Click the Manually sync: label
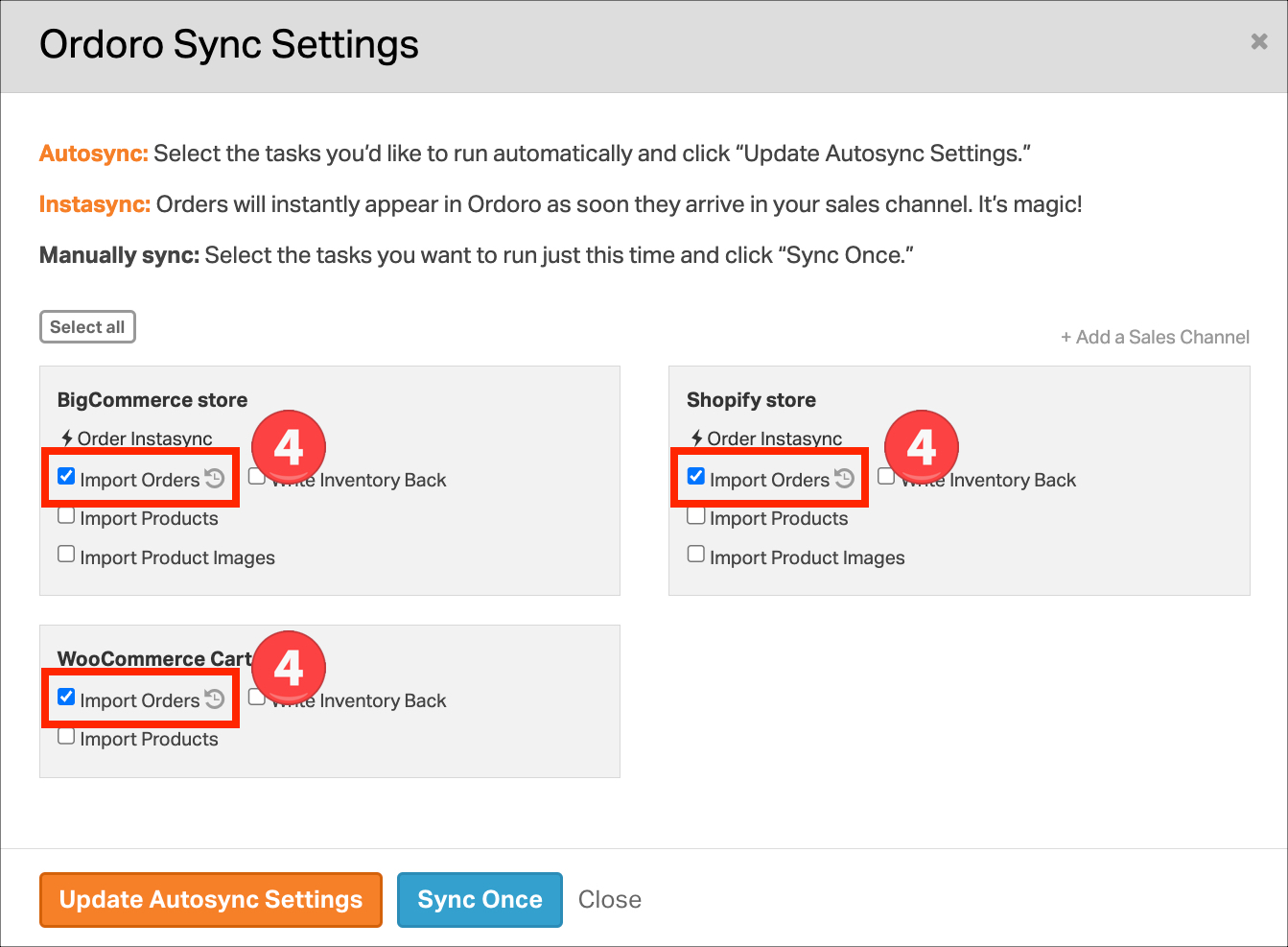 [120, 255]
